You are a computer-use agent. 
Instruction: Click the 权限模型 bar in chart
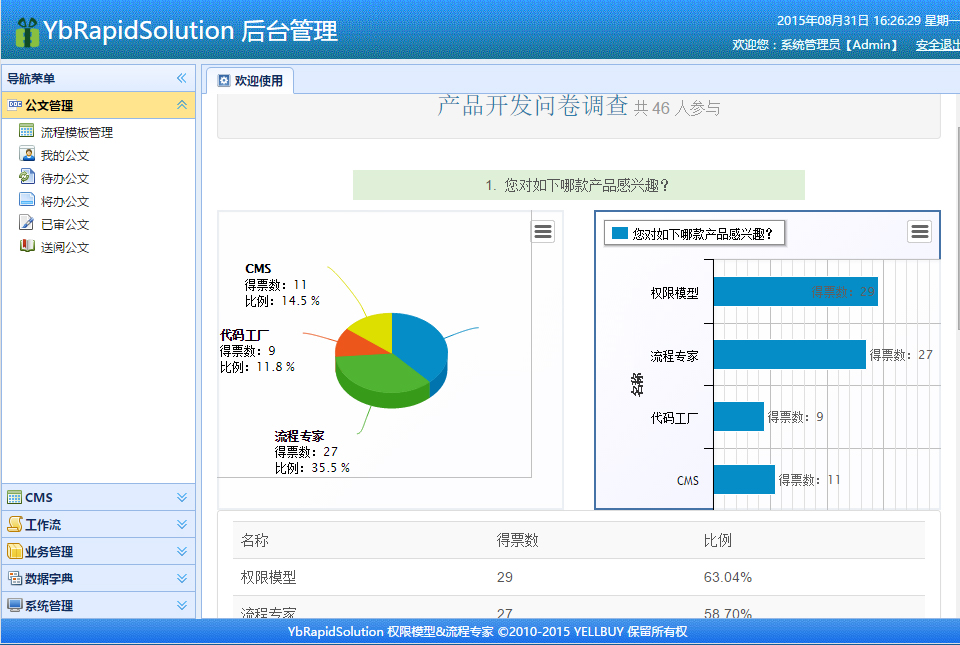pyautogui.click(x=795, y=291)
